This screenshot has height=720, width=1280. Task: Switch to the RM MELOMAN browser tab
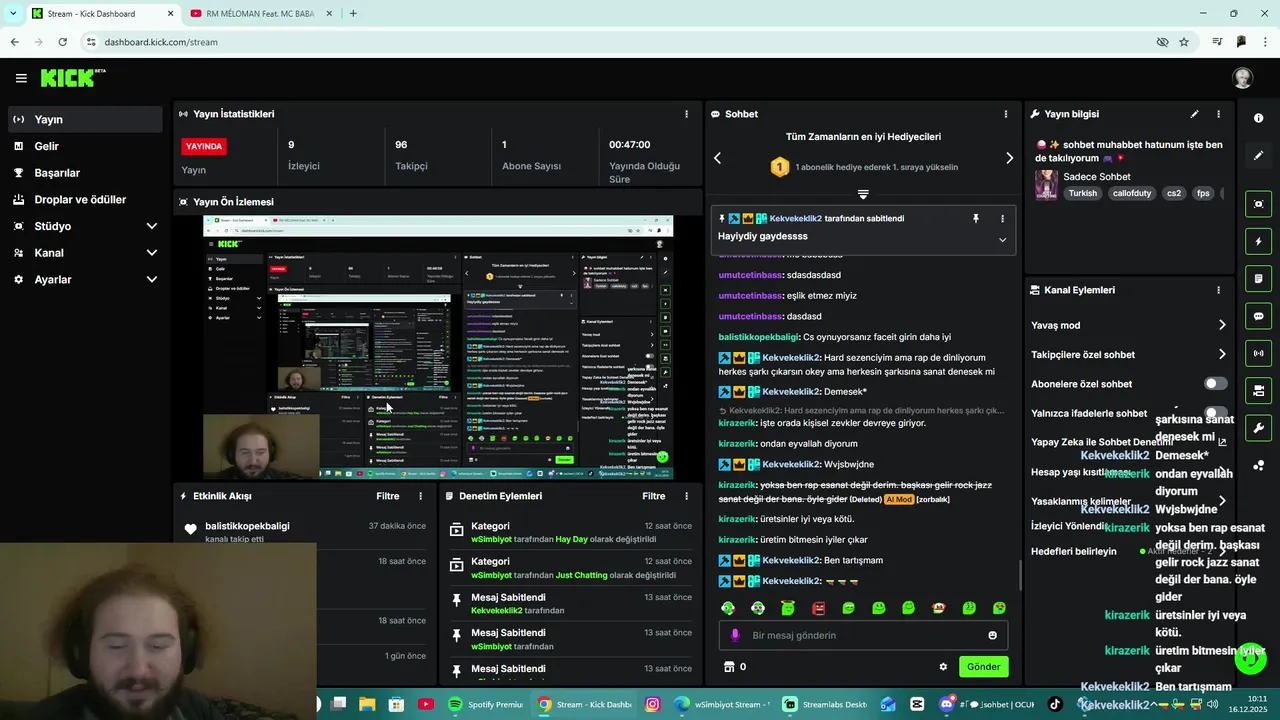[x=260, y=14]
